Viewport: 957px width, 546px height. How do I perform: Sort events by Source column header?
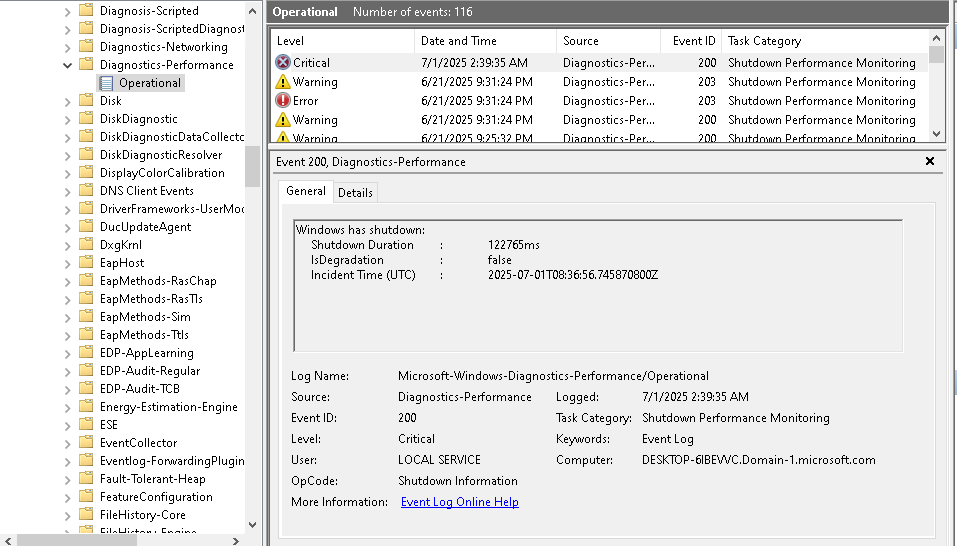pos(609,41)
